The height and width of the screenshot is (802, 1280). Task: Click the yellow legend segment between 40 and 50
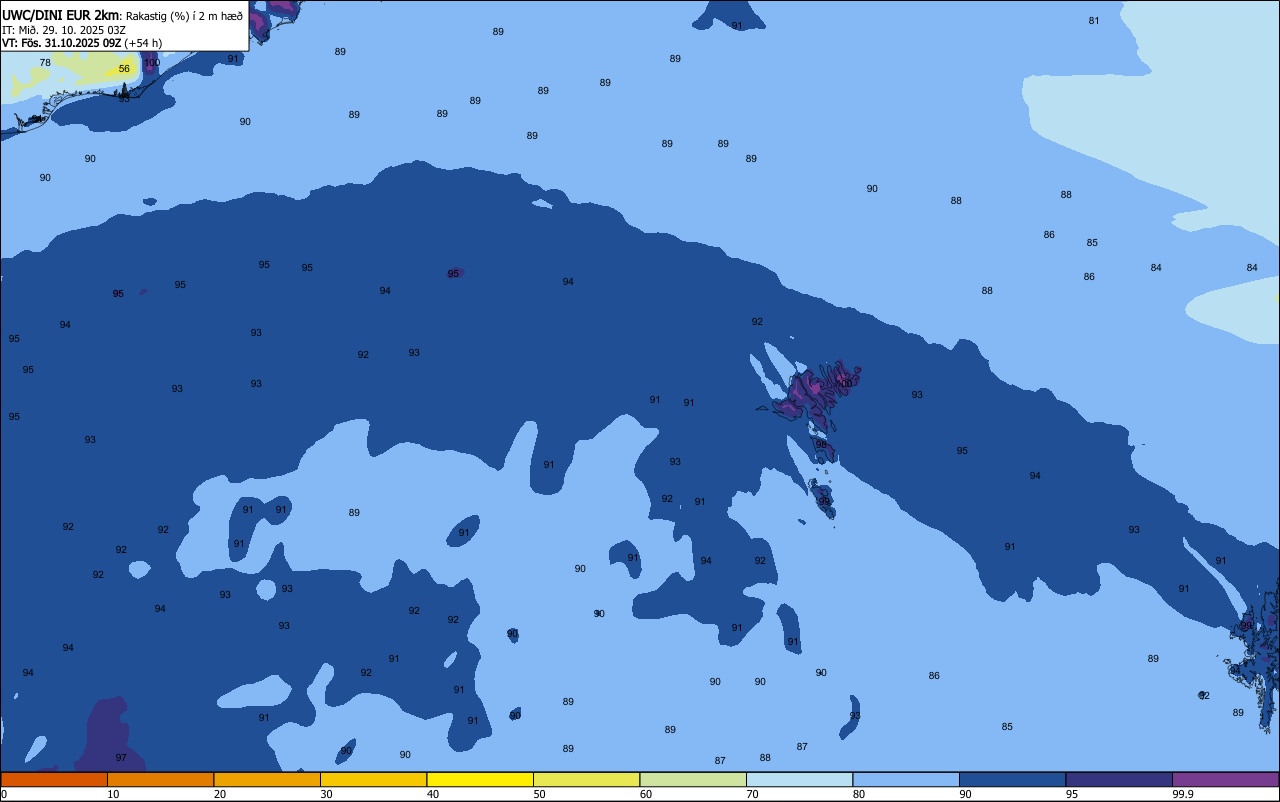point(480,779)
